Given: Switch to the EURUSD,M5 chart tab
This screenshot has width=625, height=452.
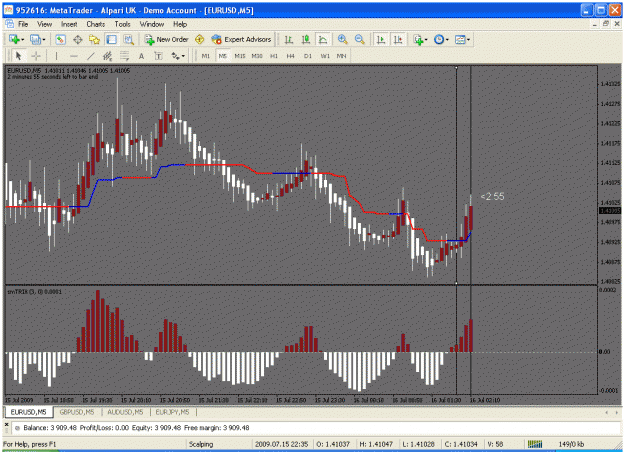Looking at the screenshot, I should (28, 412).
